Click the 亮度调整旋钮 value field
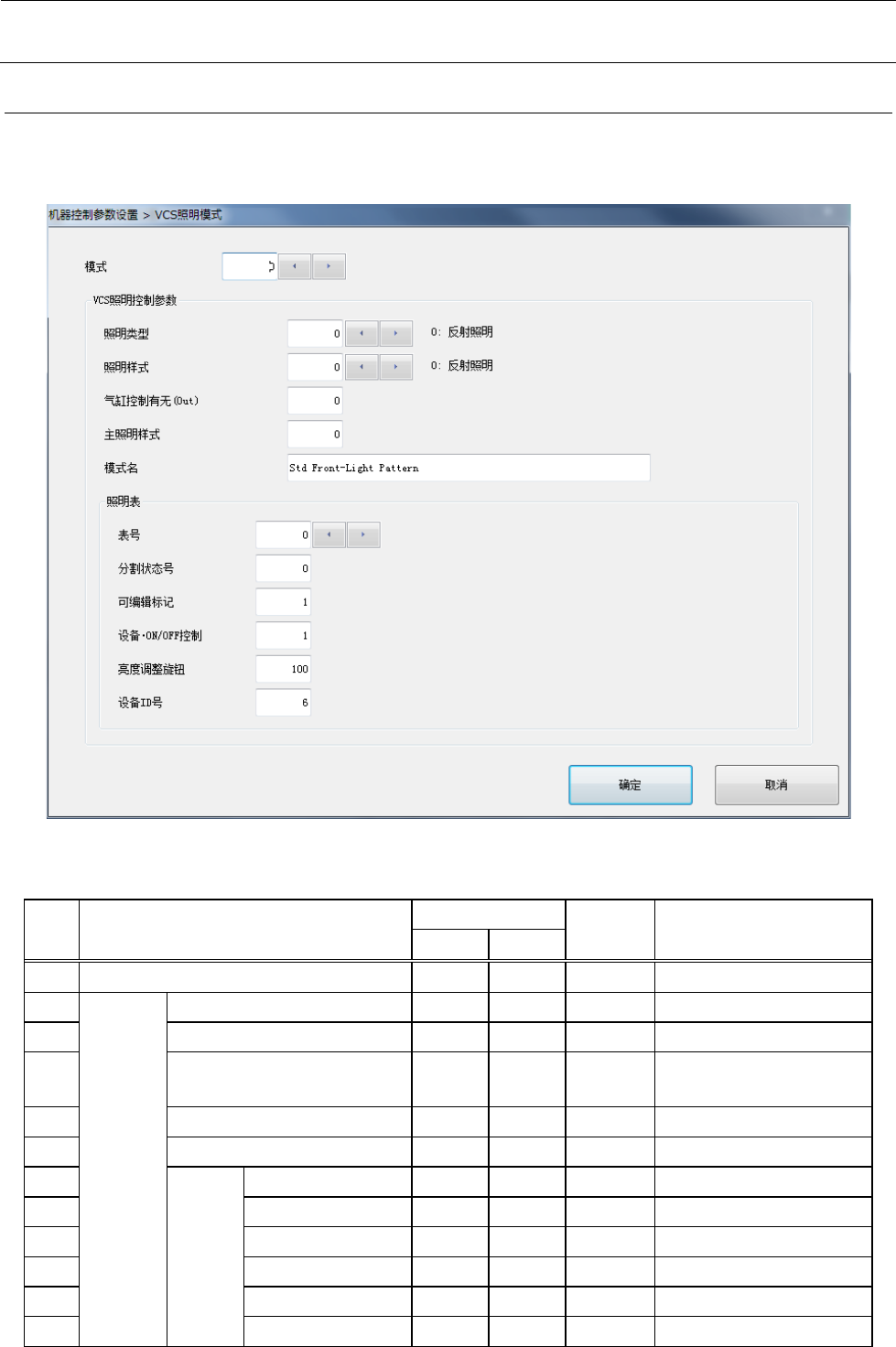This screenshot has width=896, height=1347. click(283, 669)
